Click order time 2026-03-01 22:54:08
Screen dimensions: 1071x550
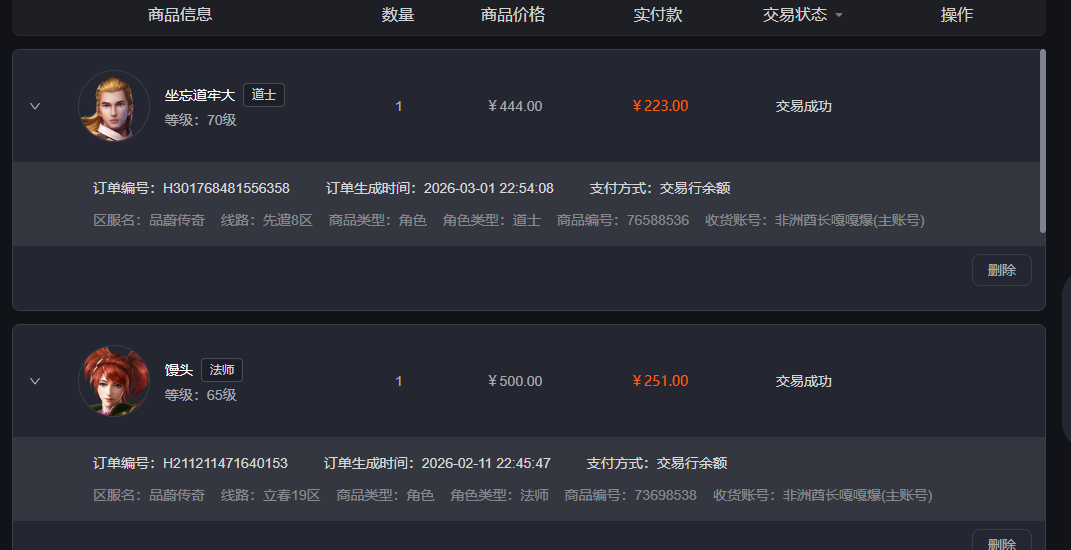[x=489, y=188]
